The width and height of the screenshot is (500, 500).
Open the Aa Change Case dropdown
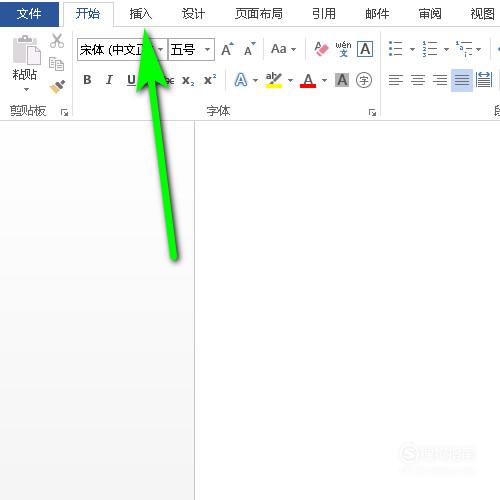283,49
